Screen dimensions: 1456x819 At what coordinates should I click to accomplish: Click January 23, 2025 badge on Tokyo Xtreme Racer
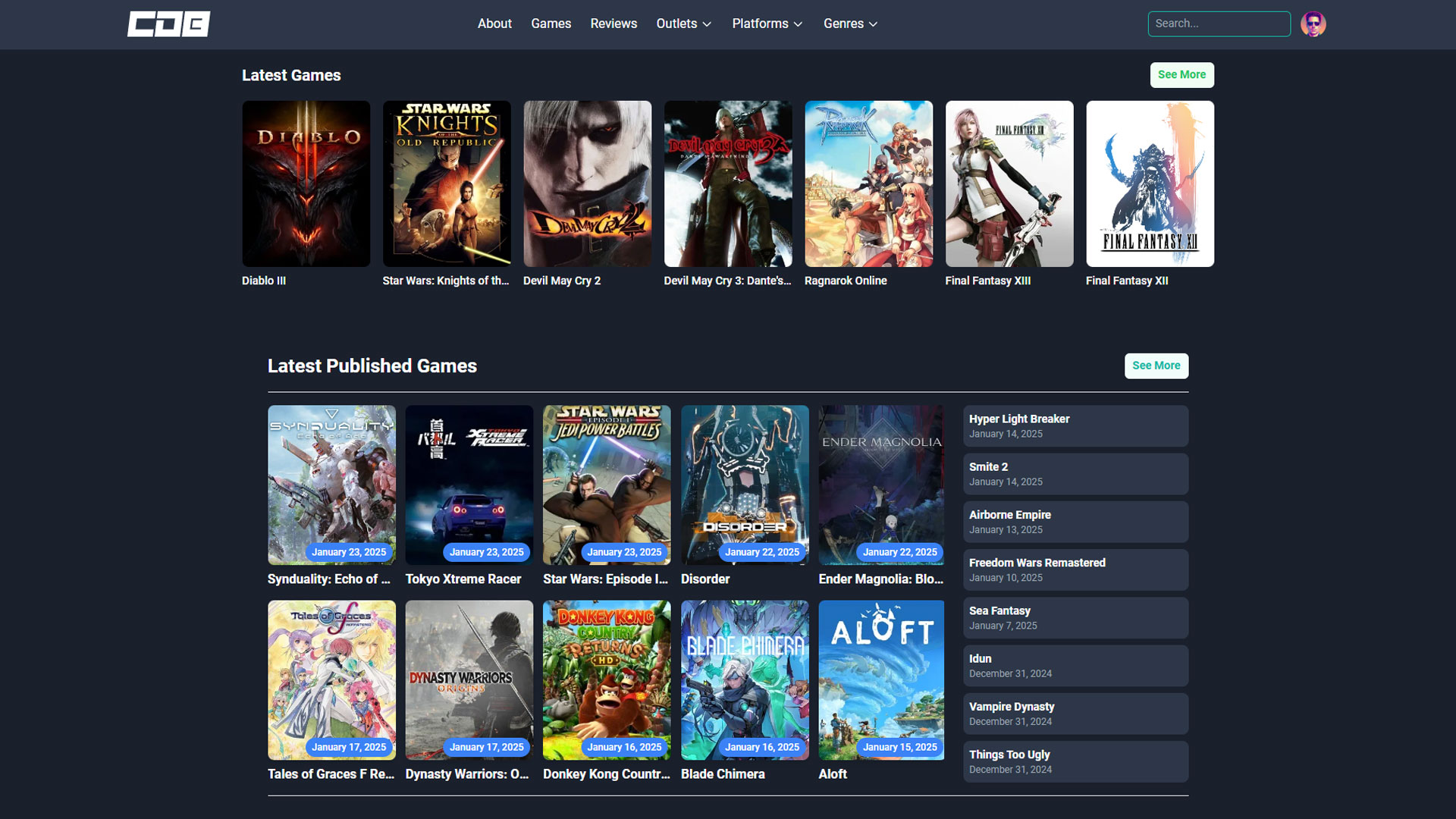487,552
